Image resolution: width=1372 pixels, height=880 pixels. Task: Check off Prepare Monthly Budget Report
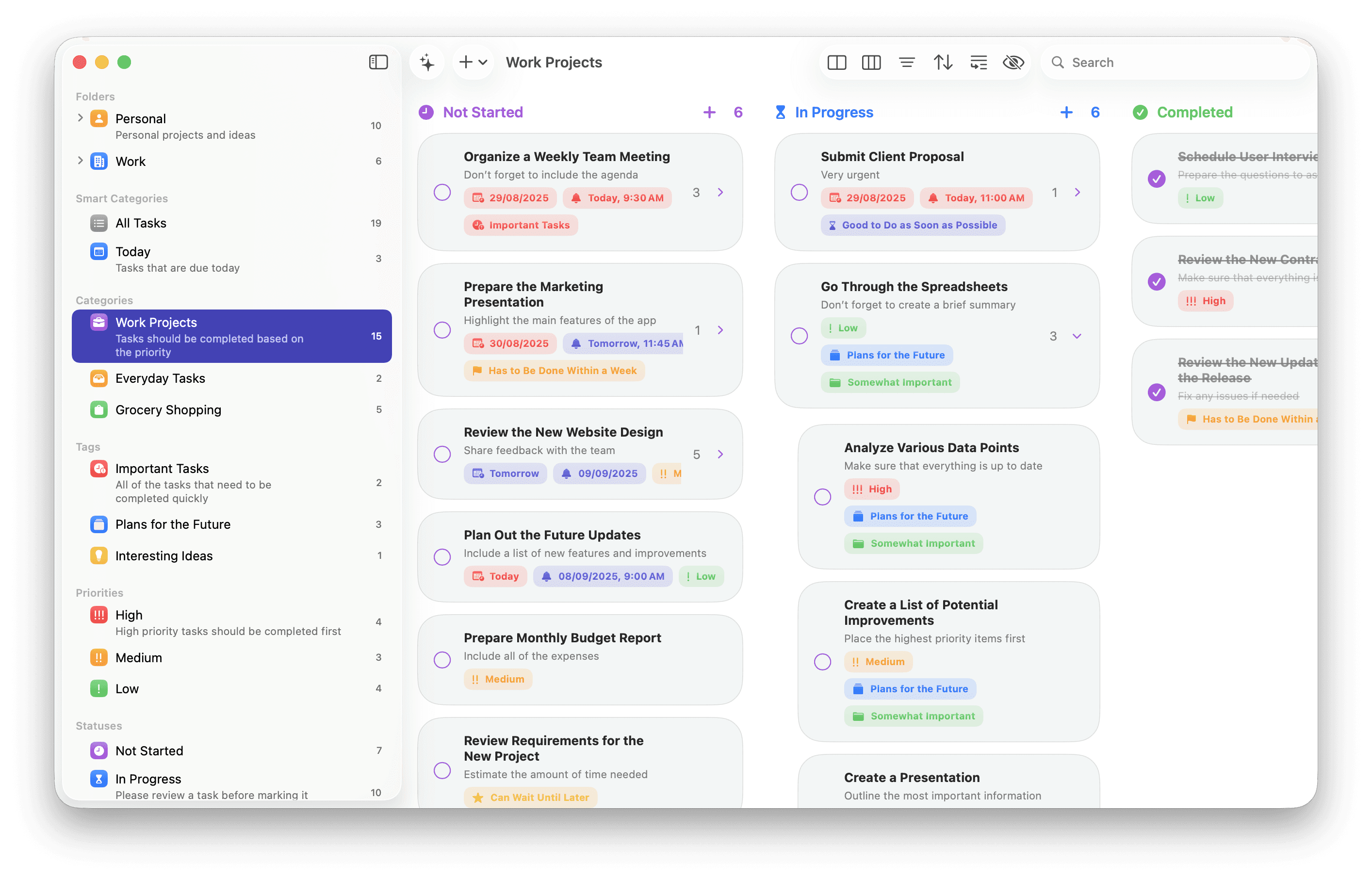click(x=442, y=660)
